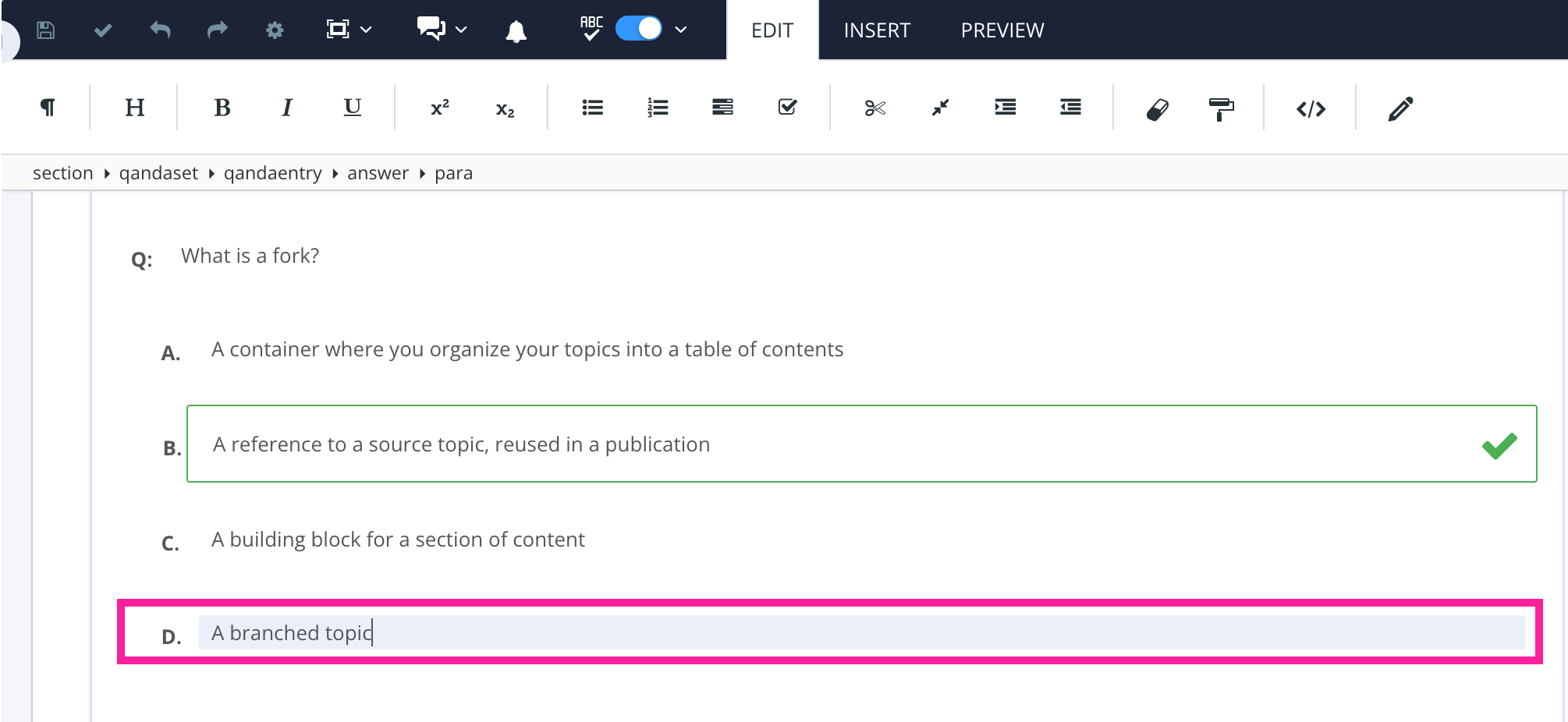Screen dimensions: 1568x722
Task: Toggle bold formatting
Action: point(222,108)
